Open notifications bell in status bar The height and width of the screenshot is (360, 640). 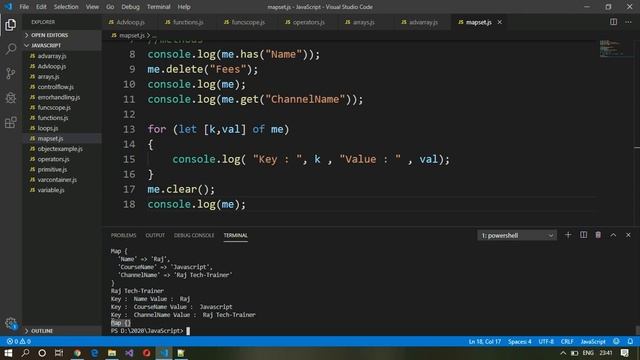[630, 341]
